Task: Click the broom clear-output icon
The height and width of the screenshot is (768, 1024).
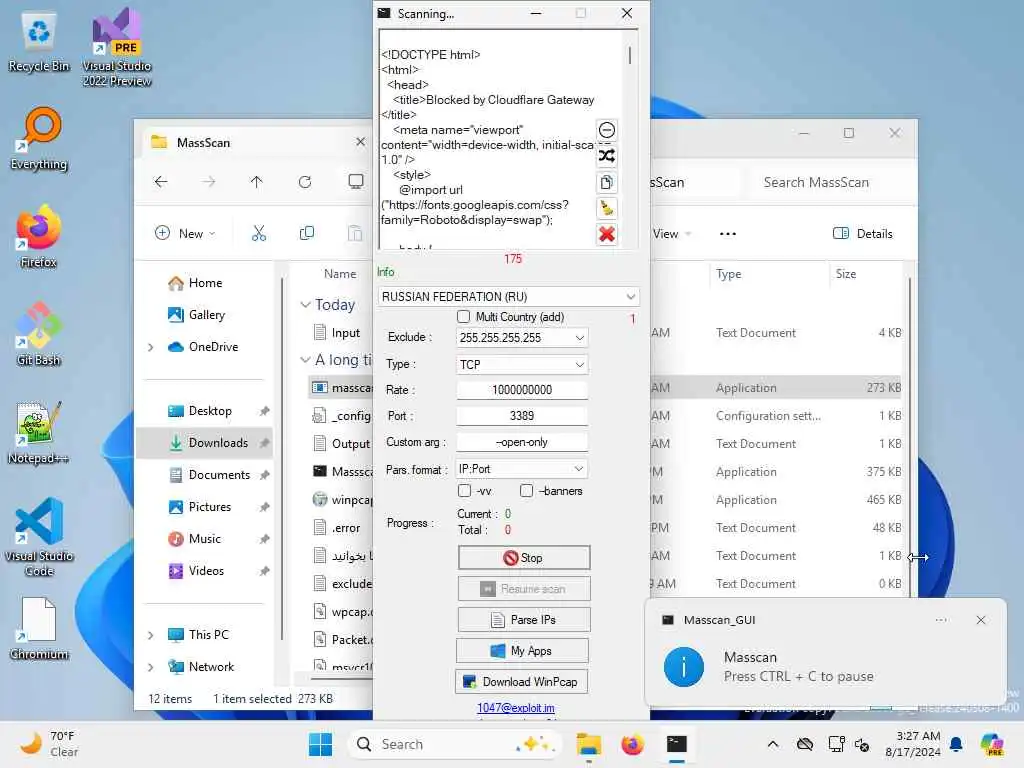Action: pyautogui.click(x=607, y=208)
